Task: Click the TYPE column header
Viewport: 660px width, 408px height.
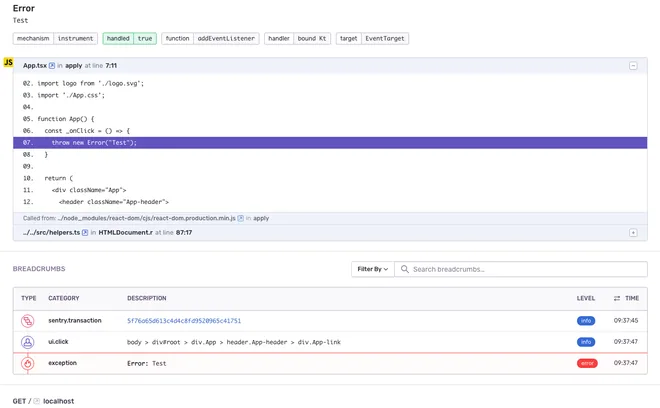Action: [x=29, y=298]
